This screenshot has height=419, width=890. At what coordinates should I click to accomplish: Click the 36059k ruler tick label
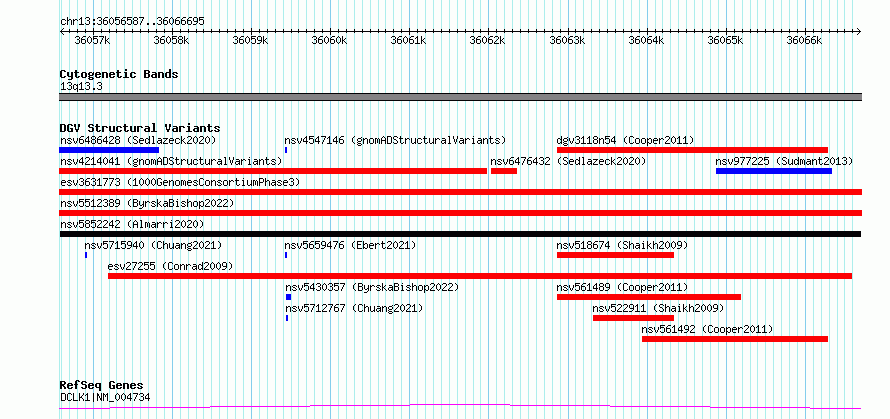(x=250, y=41)
